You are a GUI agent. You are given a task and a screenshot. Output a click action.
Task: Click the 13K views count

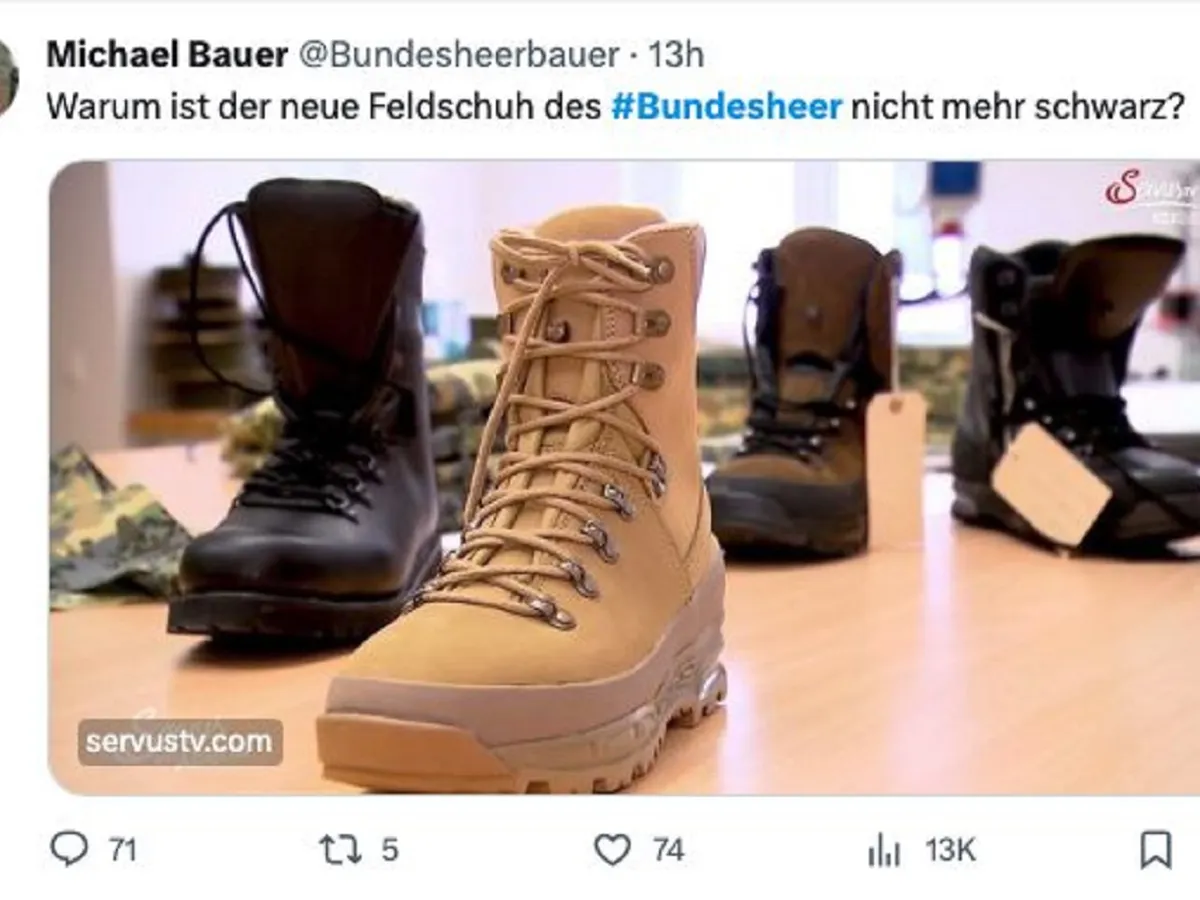(x=950, y=851)
